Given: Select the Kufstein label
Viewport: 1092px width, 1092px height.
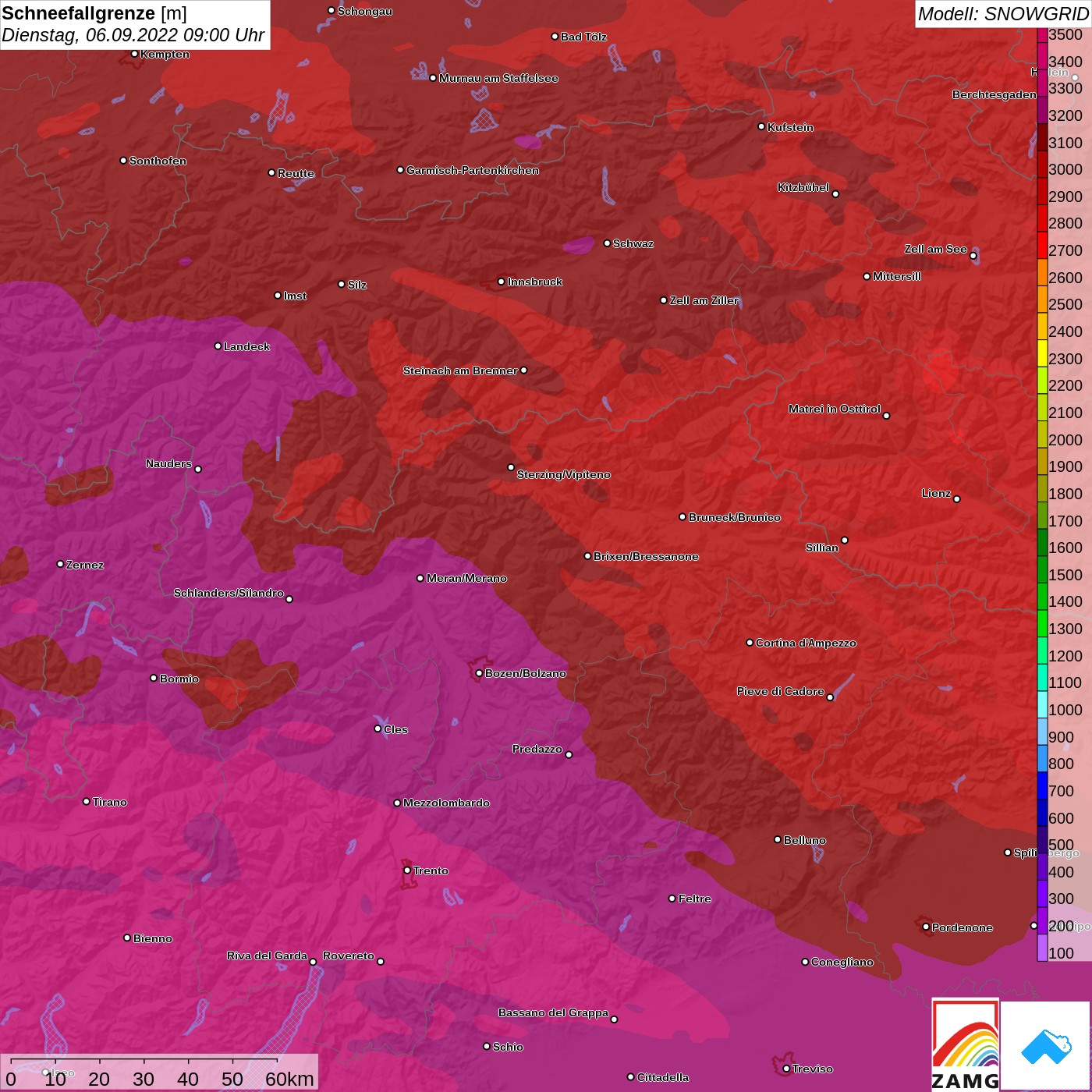Looking at the screenshot, I should (x=790, y=127).
